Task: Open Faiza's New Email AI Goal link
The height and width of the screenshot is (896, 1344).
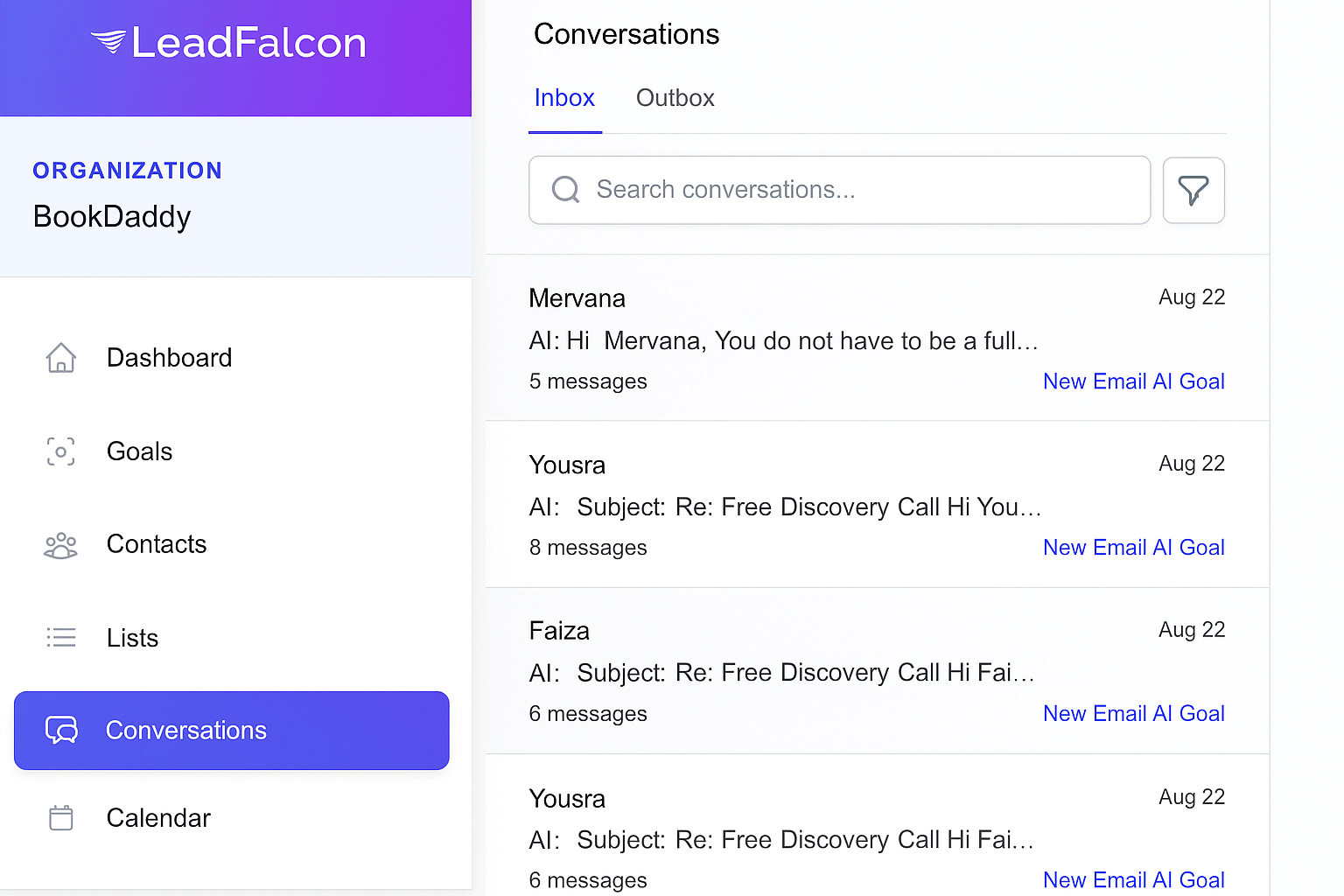Action: 1133,714
